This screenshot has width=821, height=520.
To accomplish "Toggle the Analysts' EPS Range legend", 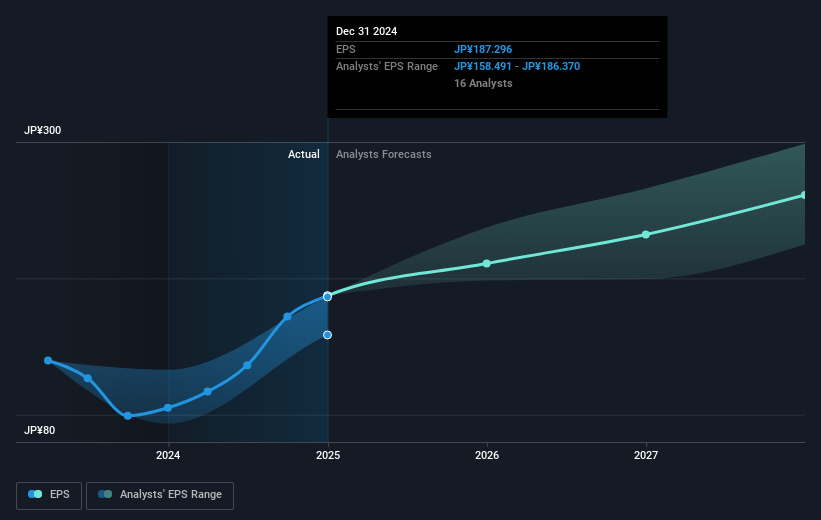I will 160,495.
